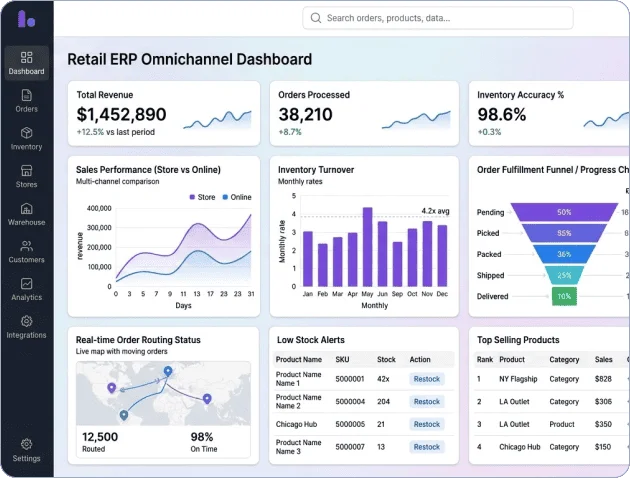The width and height of the screenshot is (630, 478).
Task: Click the Inventory Turnover title
Action: (x=316, y=170)
